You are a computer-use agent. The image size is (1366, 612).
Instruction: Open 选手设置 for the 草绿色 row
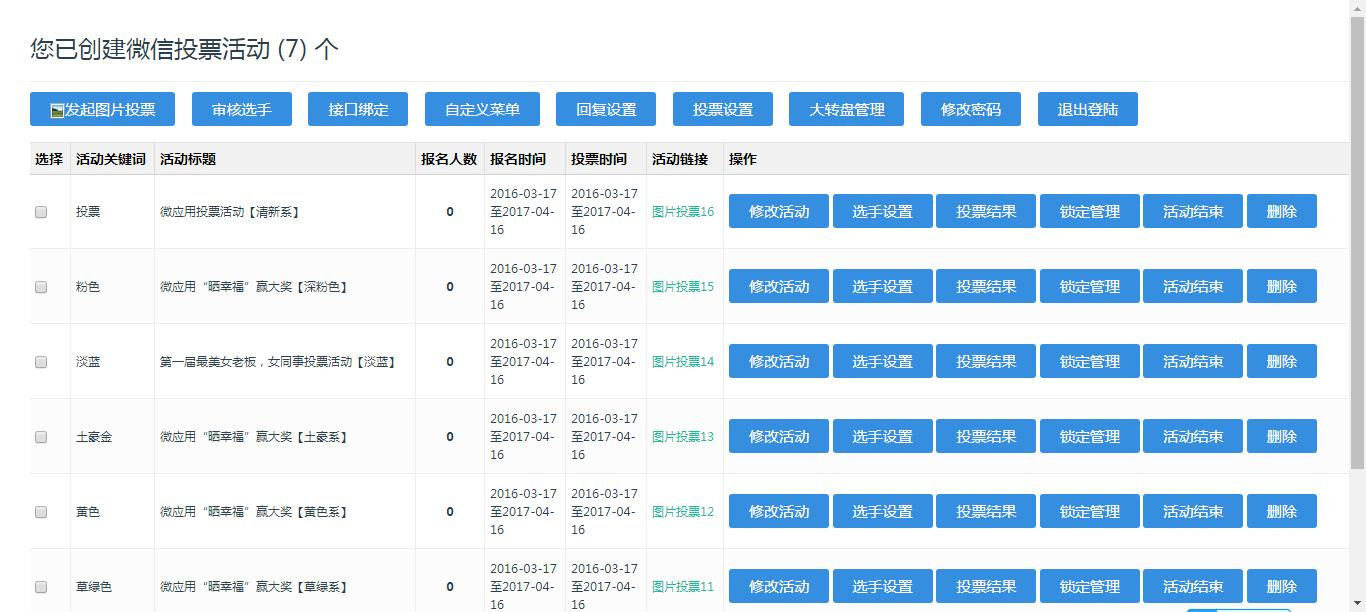[883, 586]
